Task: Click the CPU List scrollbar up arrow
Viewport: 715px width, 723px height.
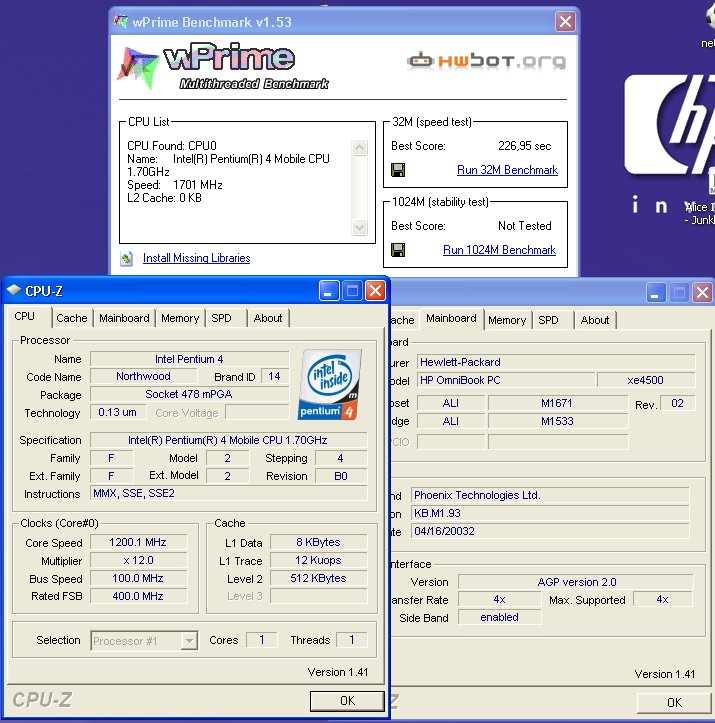Action: coord(359,148)
